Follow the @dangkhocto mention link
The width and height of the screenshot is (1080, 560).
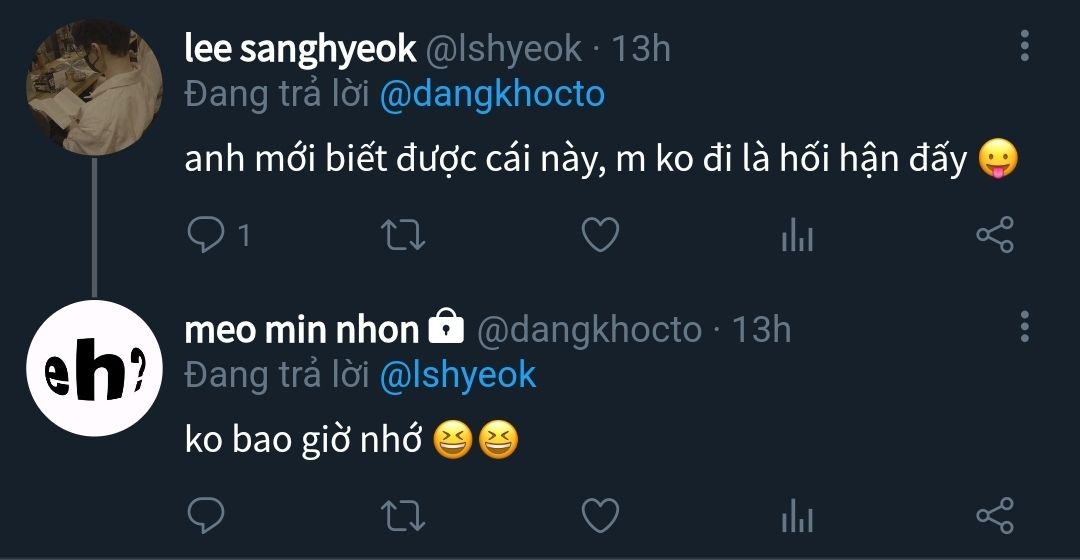point(492,94)
